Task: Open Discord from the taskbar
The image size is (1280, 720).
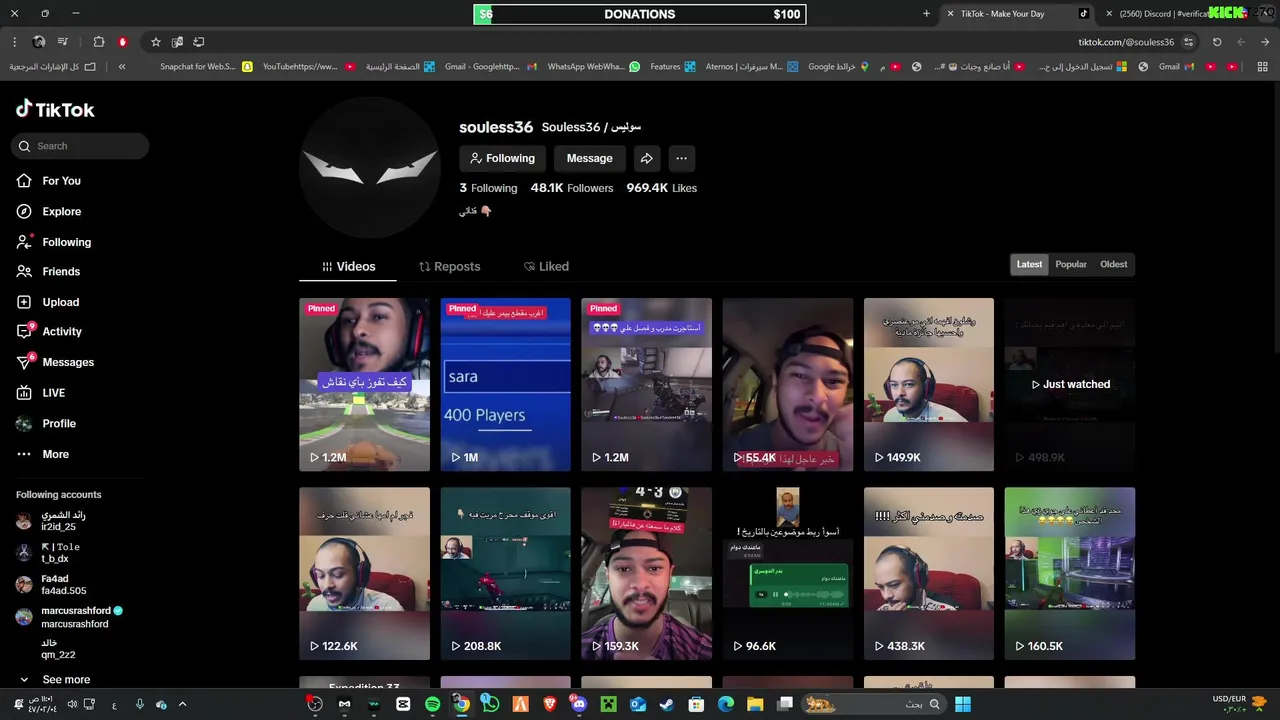Action: pyautogui.click(x=578, y=704)
